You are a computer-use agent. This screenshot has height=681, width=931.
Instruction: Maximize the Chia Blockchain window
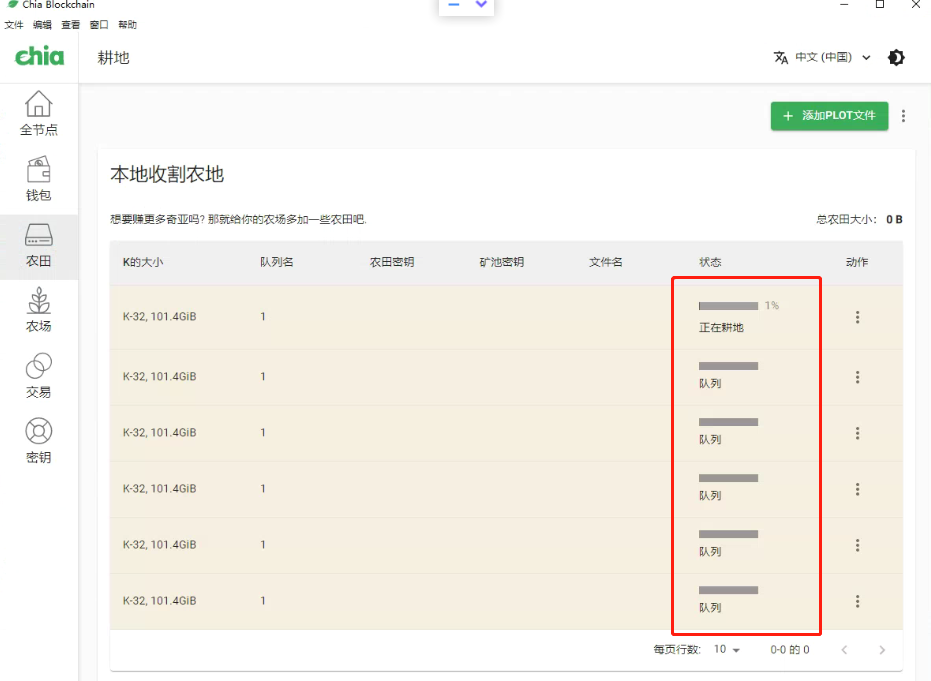(x=880, y=5)
